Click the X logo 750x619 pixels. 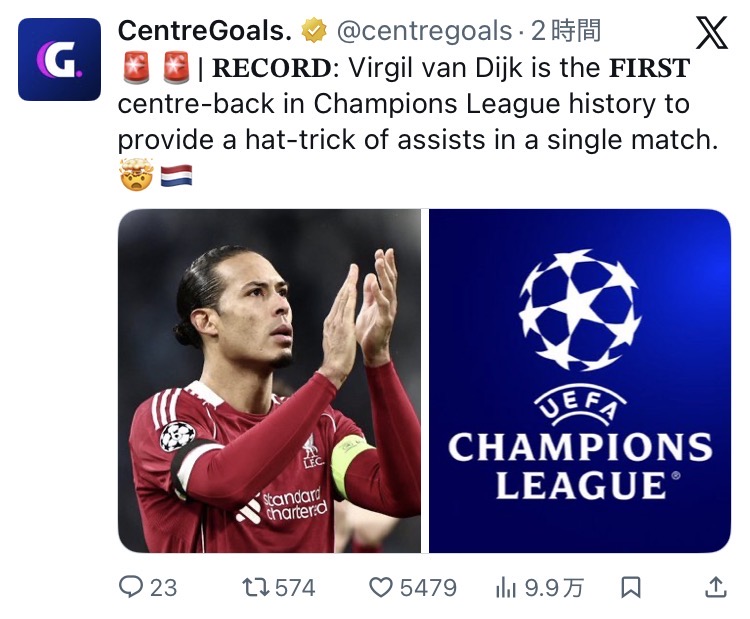[711, 34]
